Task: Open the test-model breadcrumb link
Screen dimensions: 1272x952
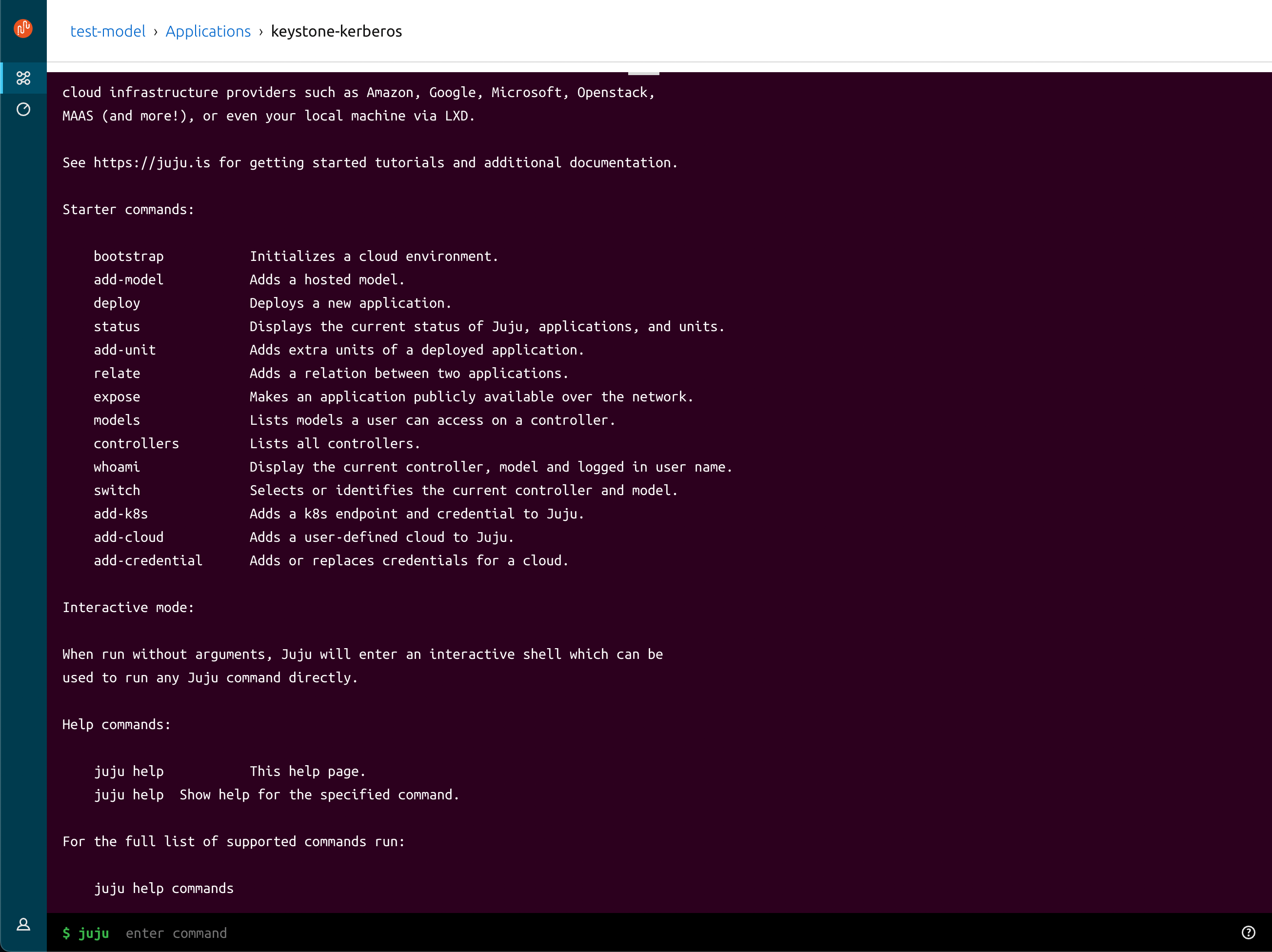Action: pyautogui.click(x=108, y=31)
